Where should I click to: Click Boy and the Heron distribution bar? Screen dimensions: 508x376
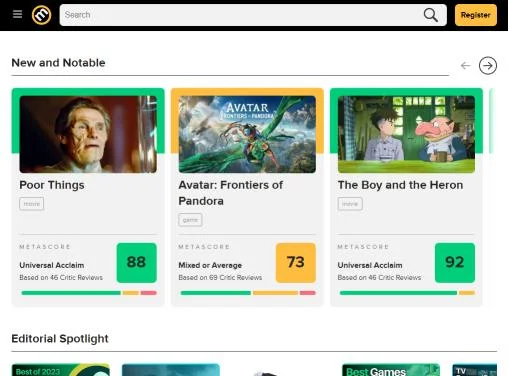(x=407, y=293)
